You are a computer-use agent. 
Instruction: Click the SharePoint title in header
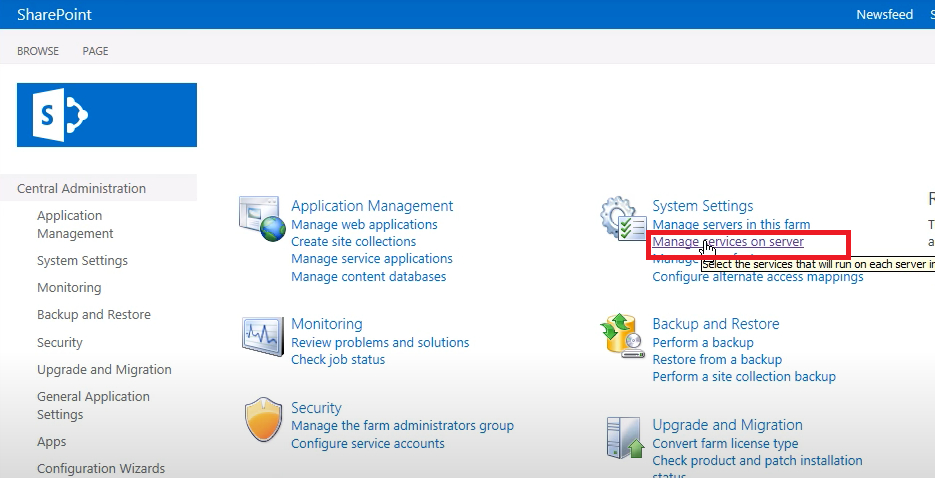pos(54,14)
